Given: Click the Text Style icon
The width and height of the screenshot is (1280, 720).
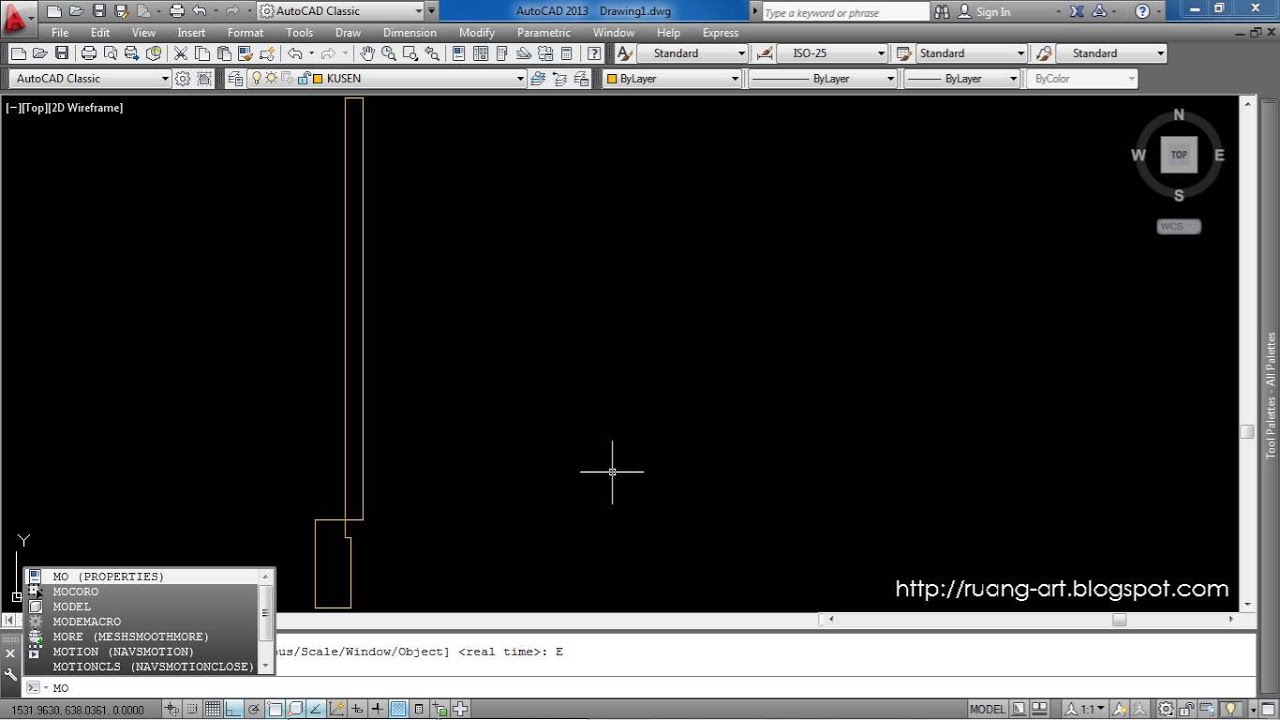Looking at the screenshot, I should pos(625,53).
